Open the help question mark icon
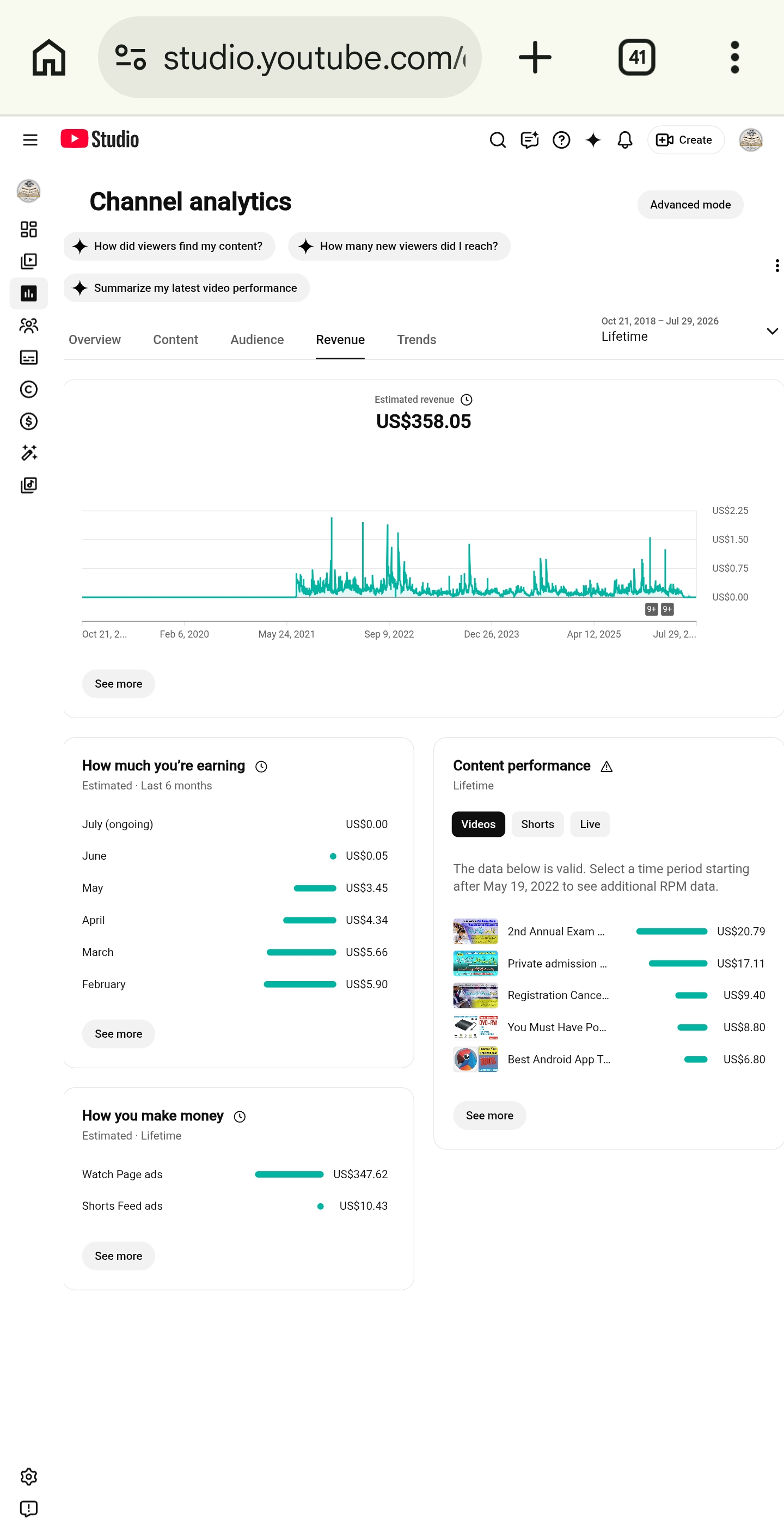This screenshot has height=1531, width=784. pyautogui.click(x=561, y=140)
